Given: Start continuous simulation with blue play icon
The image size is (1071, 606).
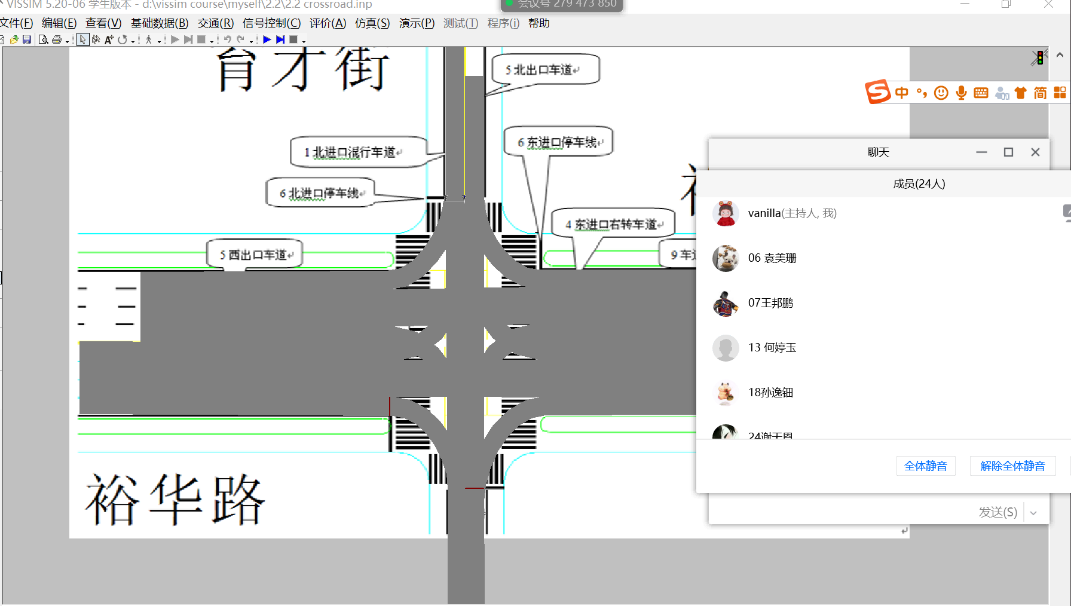Looking at the screenshot, I should (x=267, y=40).
